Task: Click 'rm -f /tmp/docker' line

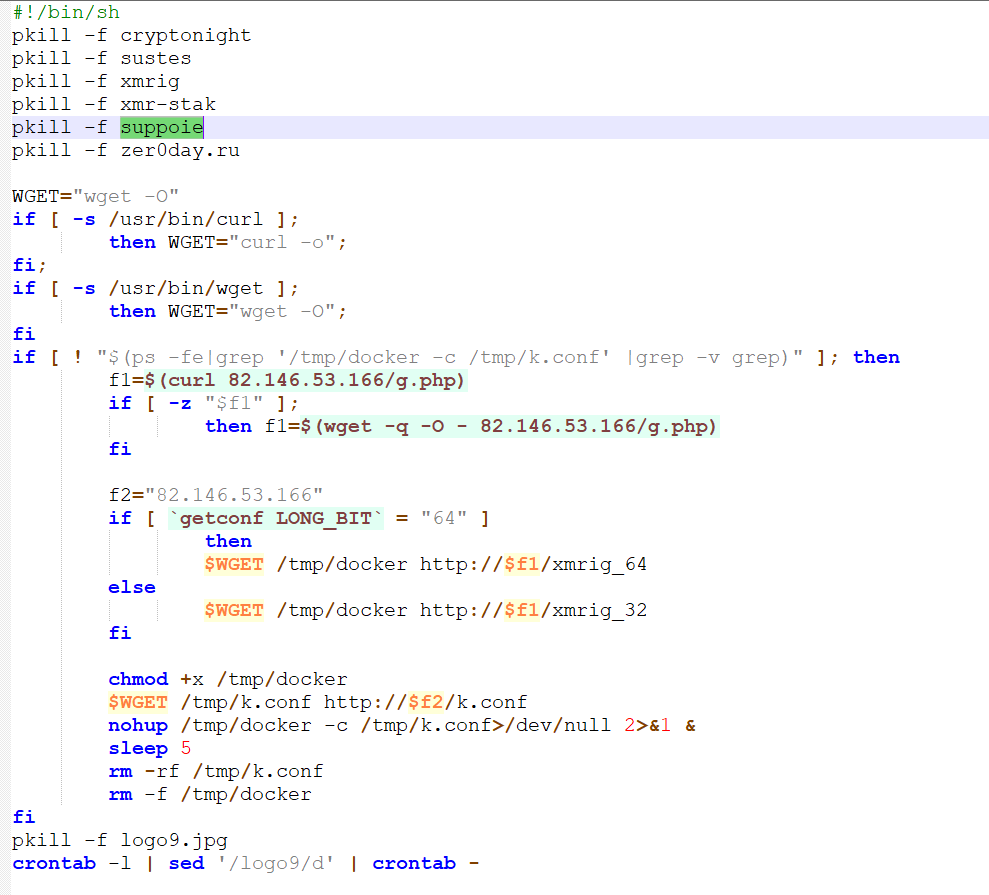Action: 210,794
